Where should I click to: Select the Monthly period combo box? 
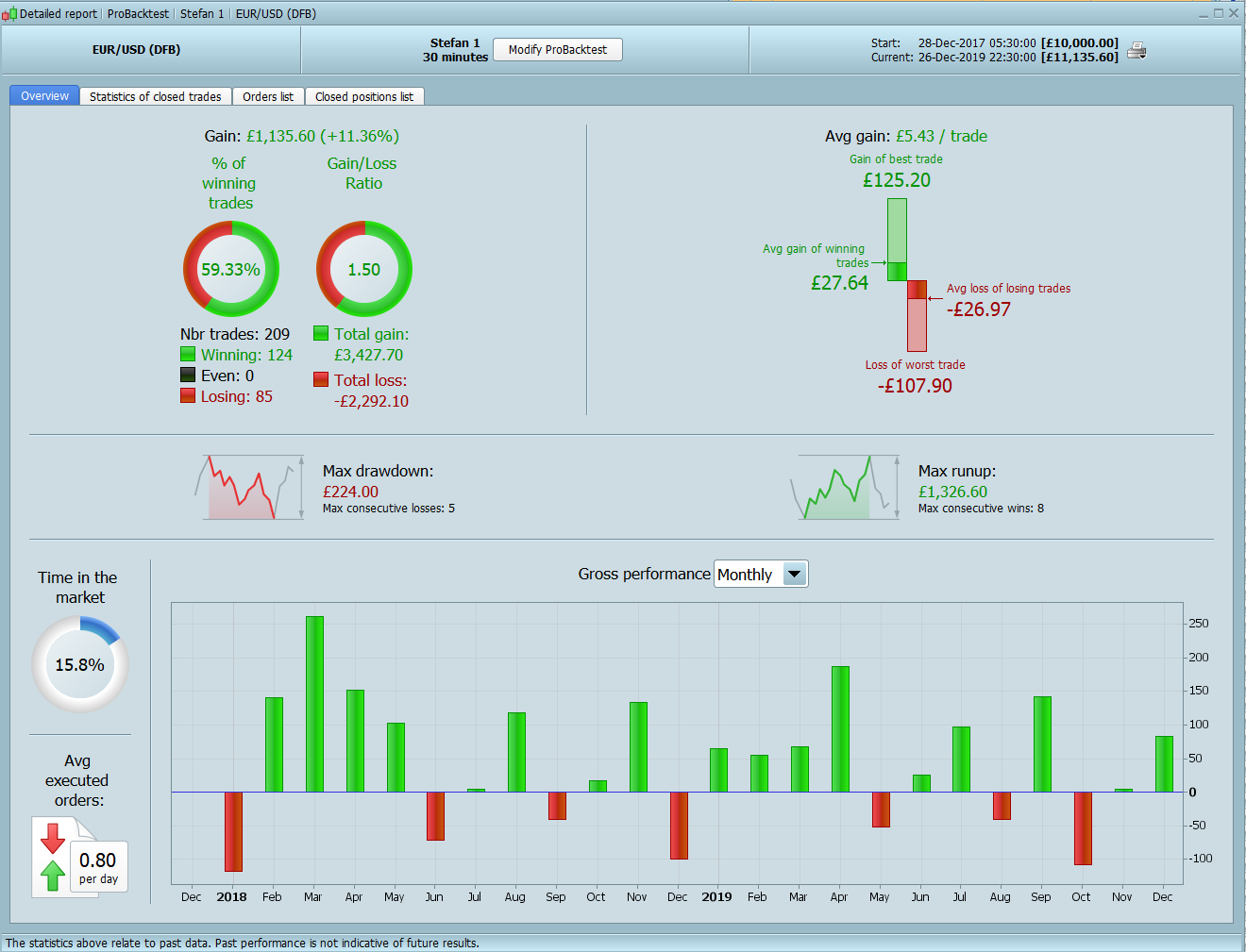pos(761,574)
